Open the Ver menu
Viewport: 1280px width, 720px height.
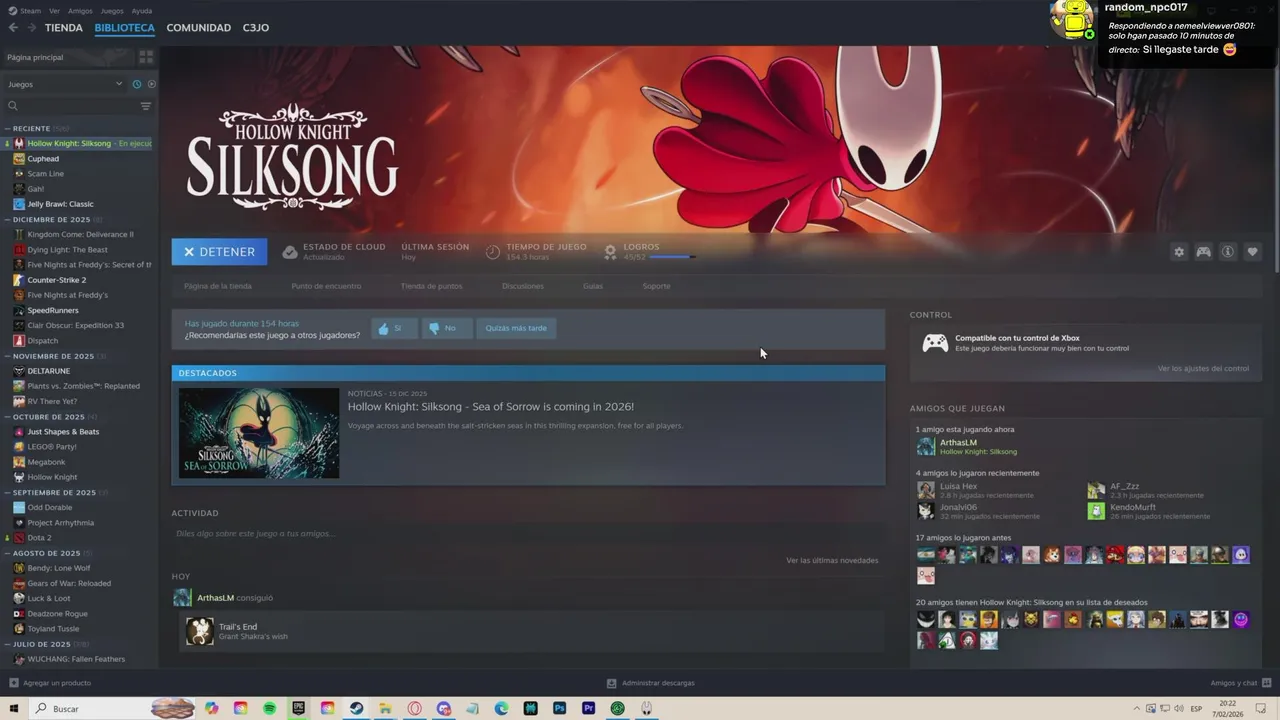click(54, 11)
